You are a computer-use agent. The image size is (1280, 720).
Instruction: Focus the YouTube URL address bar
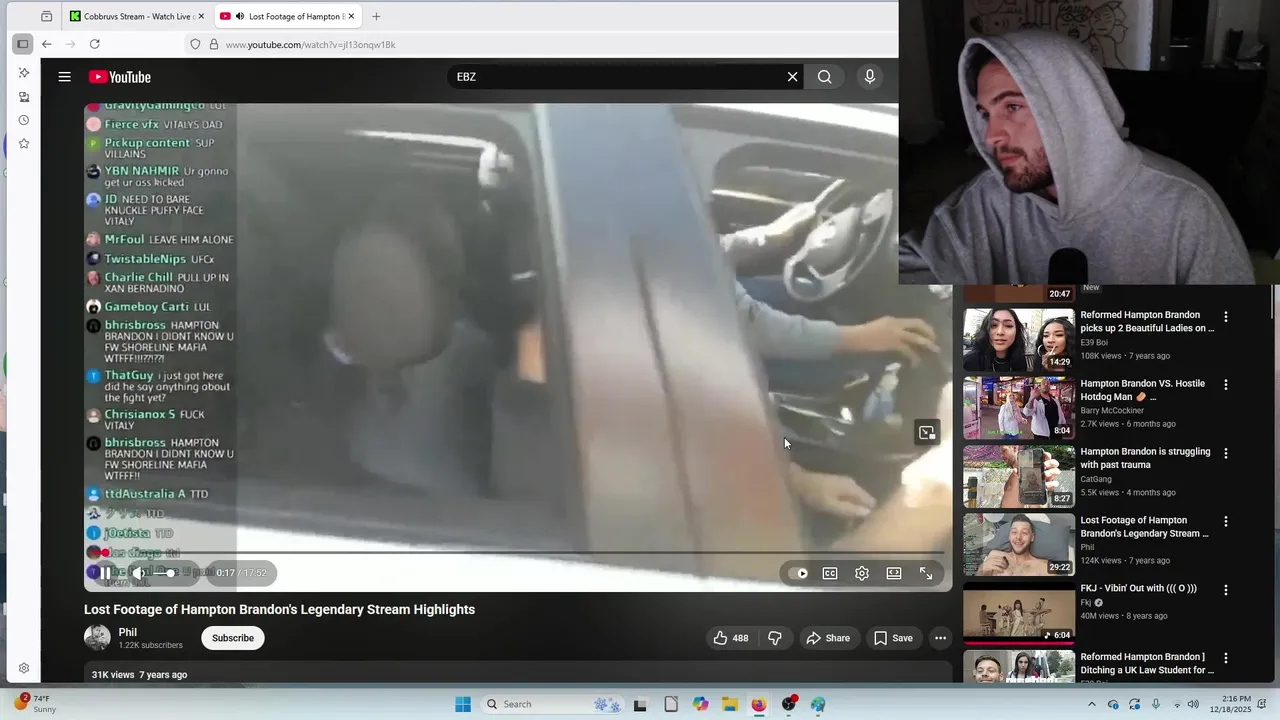pos(540,44)
